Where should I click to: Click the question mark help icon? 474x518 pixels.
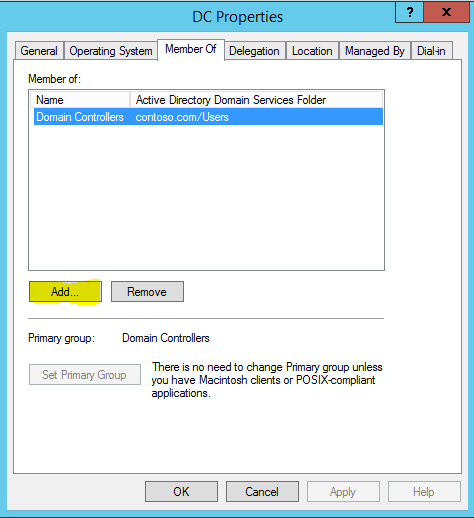(x=409, y=12)
